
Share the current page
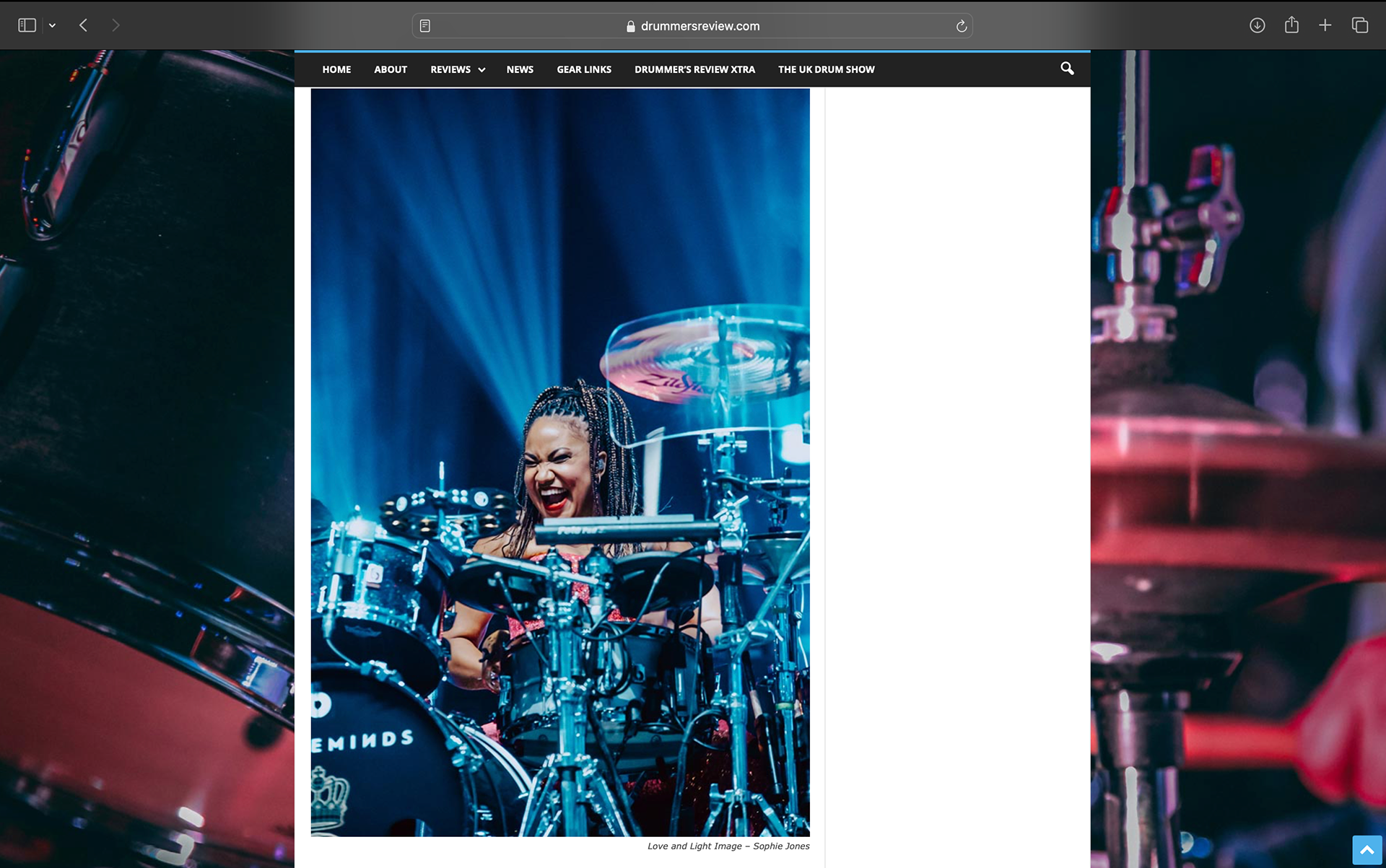1291,25
